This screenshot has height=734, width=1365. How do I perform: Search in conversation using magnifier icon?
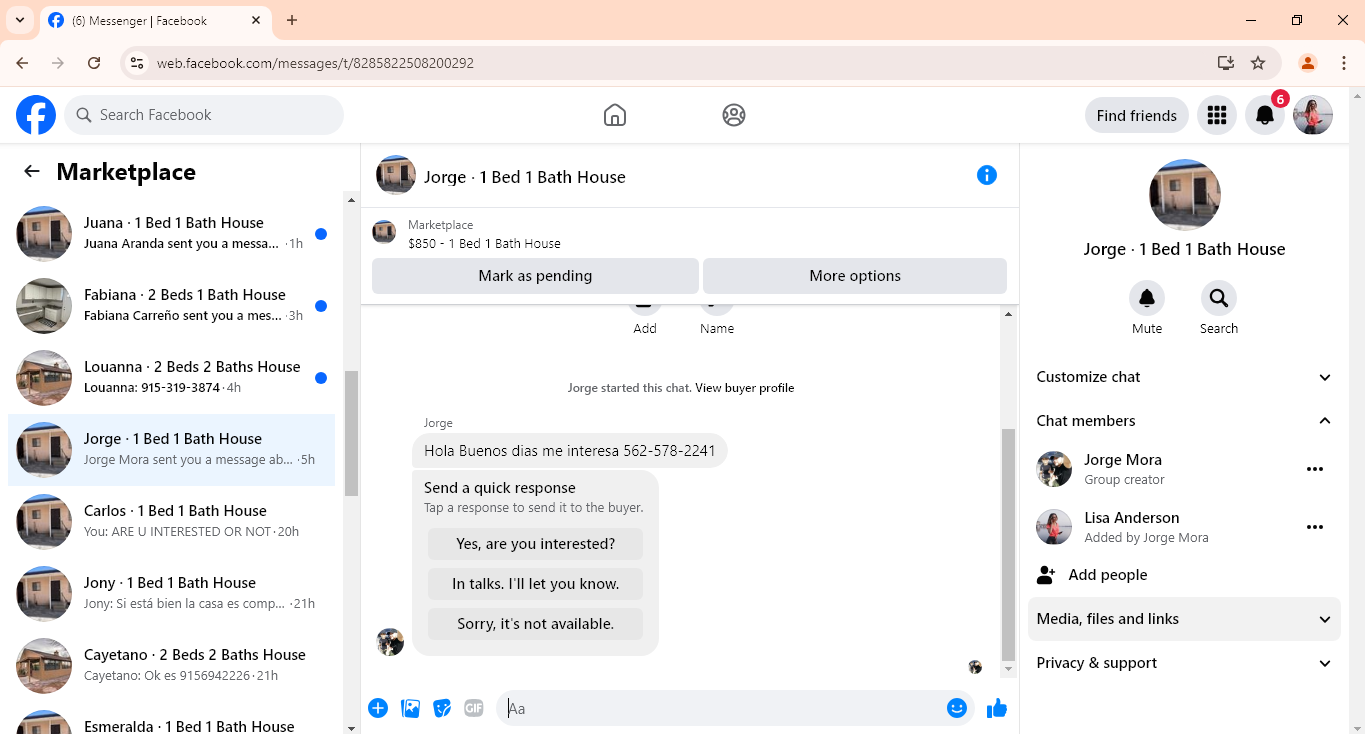tap(1219, 298)
